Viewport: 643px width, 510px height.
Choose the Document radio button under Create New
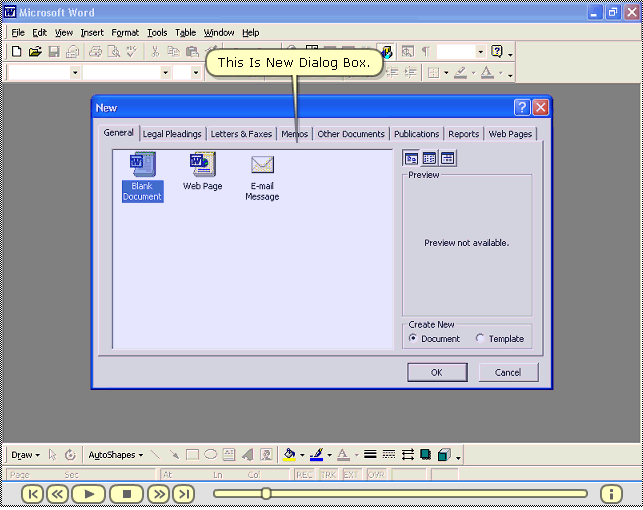coord(413,338)
